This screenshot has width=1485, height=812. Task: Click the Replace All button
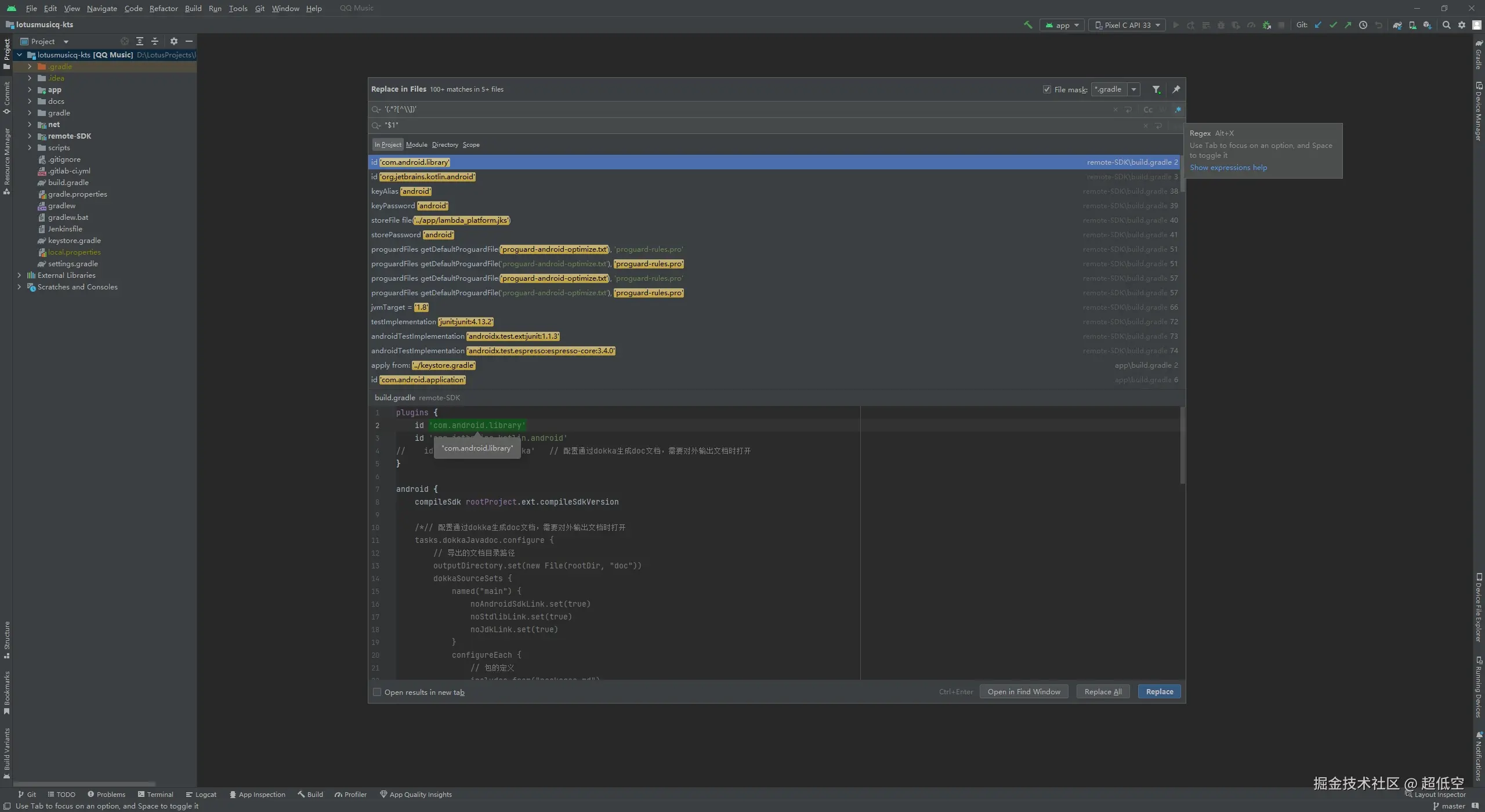coord(1103,691)
